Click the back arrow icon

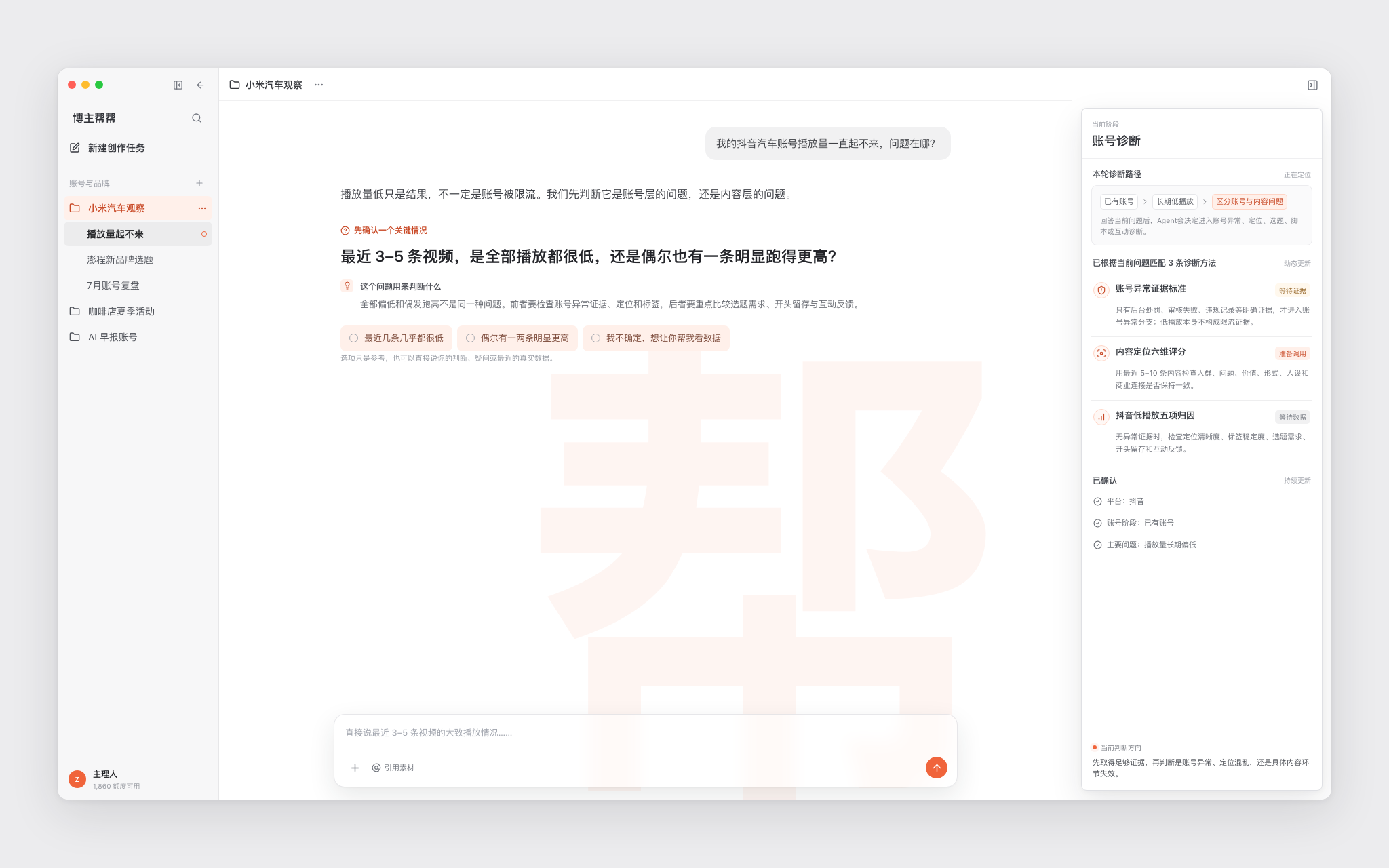(200, 85)
